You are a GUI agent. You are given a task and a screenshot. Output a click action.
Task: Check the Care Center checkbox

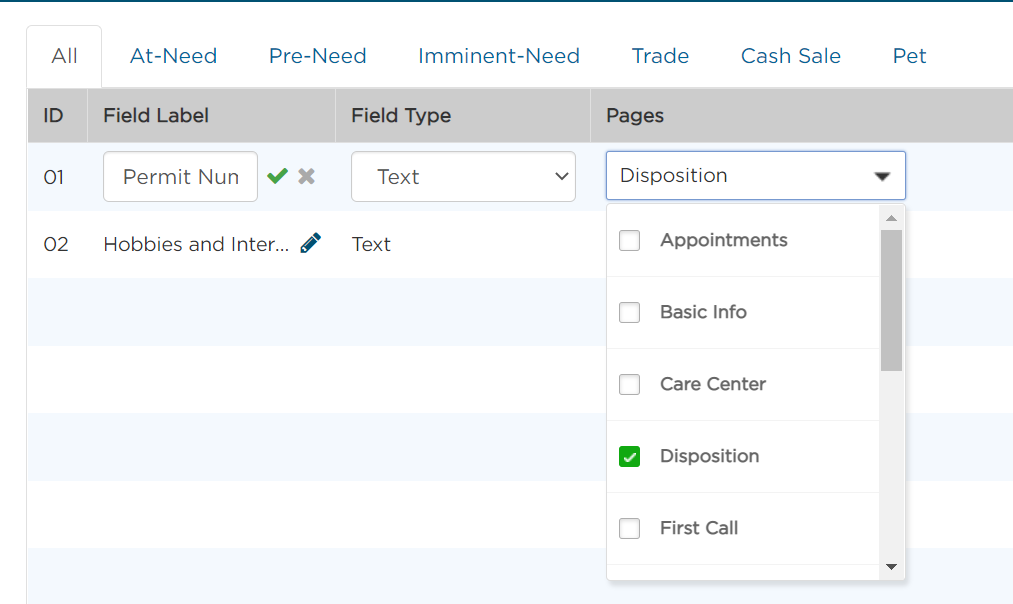(x=629, y=384)
